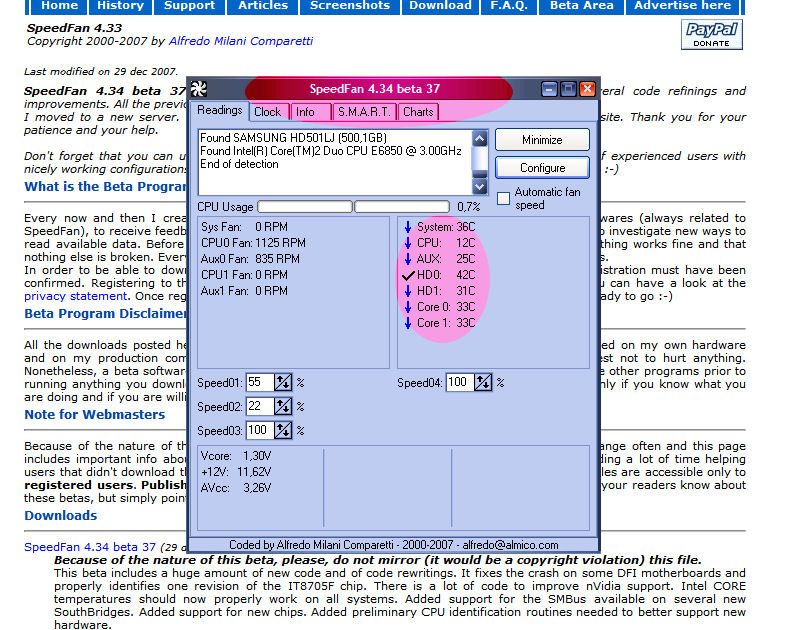Click the Speed03 up/down stepper

point(283,430)
